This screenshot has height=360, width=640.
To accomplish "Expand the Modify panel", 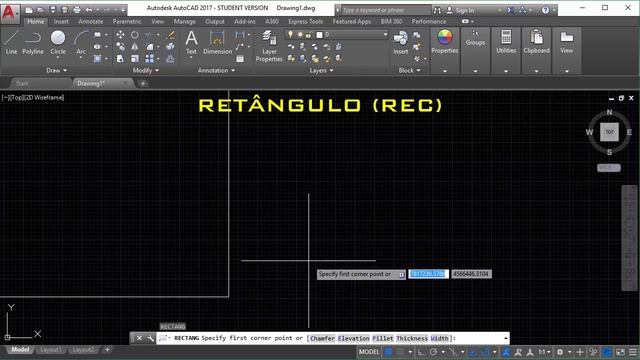I will click(146, 70).
